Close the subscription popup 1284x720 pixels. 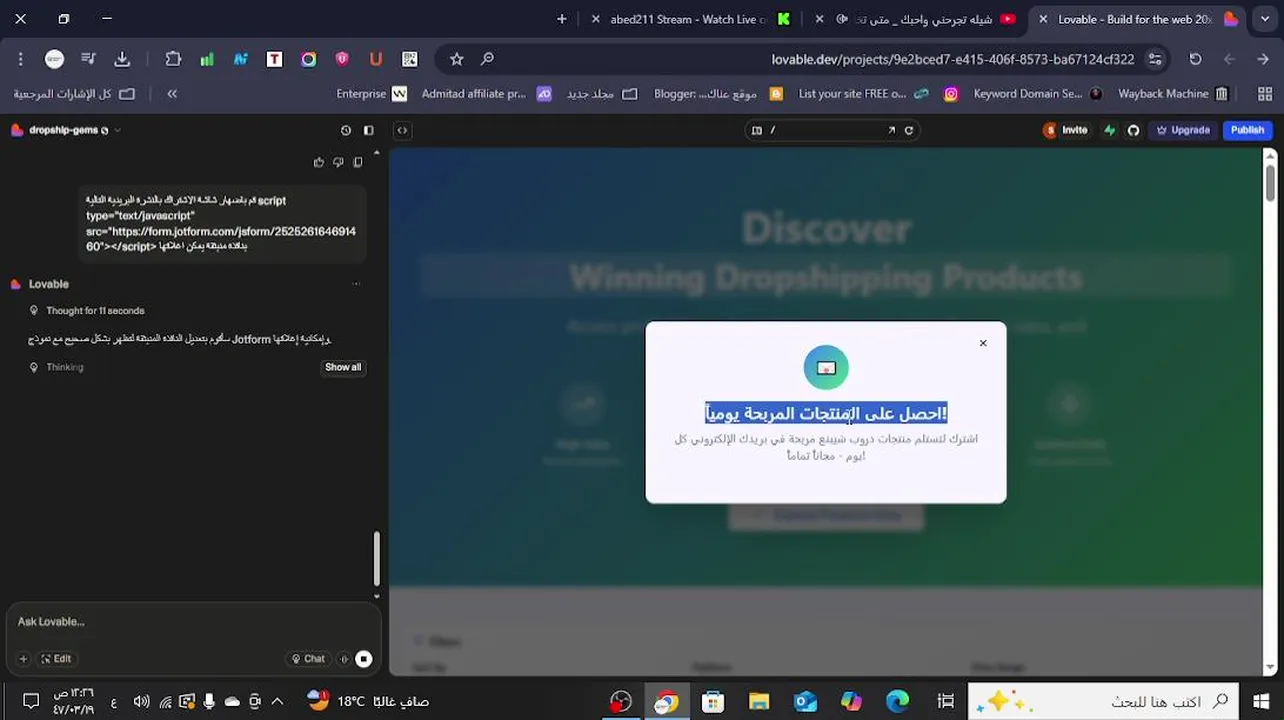pyautogui.click(x=983, y=343)
